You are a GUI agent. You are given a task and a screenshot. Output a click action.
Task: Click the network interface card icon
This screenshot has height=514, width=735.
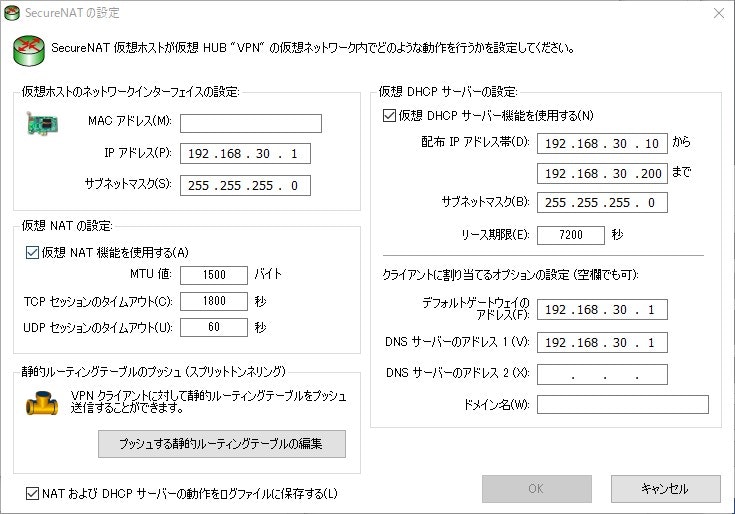click(x=42, y=124)
